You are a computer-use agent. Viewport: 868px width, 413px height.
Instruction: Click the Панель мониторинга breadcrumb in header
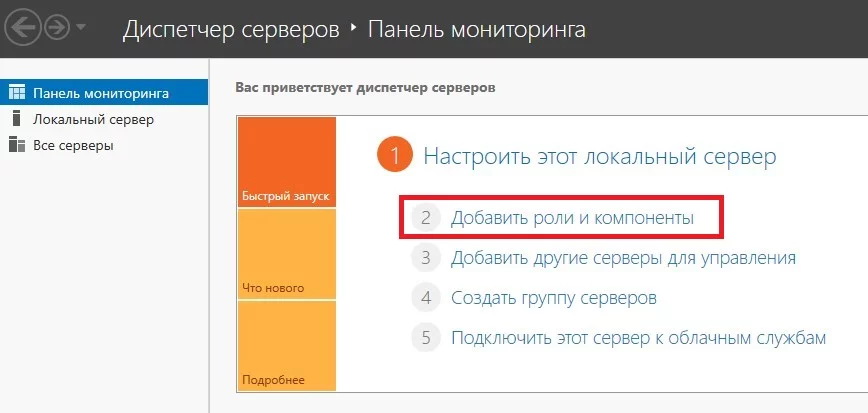click(477, 29)
